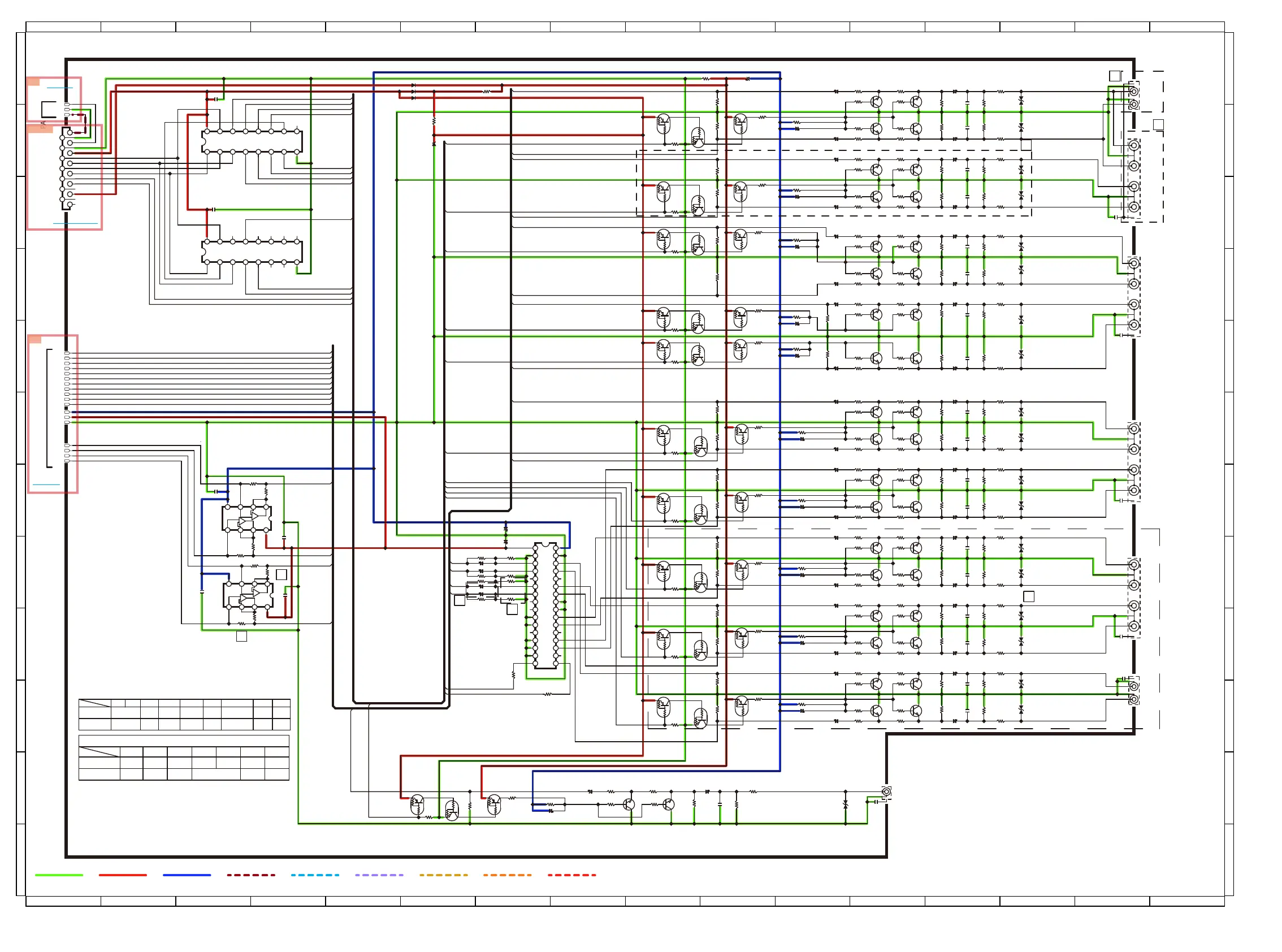Click small square beside the lower op-amp
The width and height of the screenshot is (1282, 952).
point(281,574)
